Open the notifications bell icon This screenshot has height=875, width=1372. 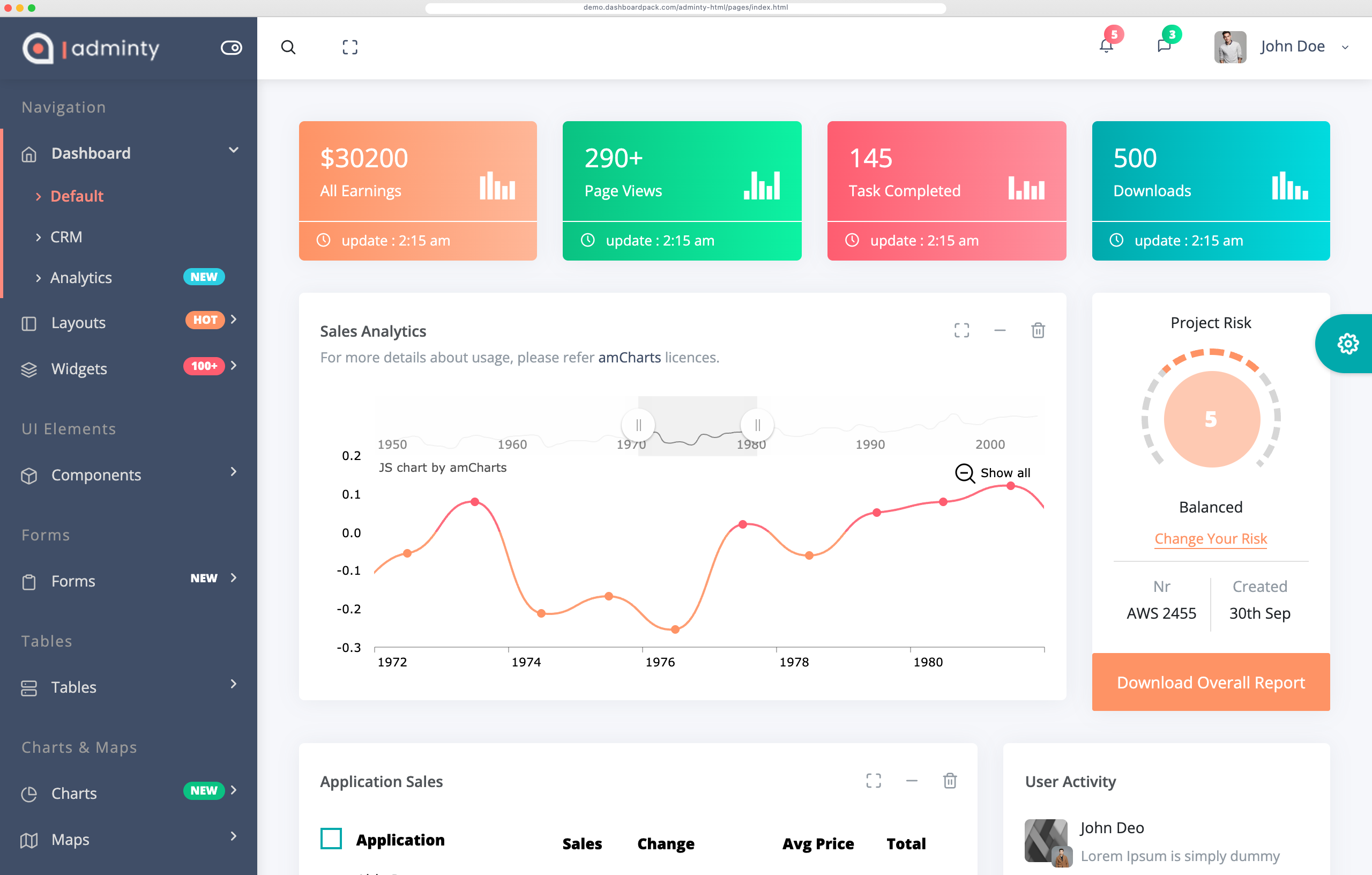point(1106,46)
